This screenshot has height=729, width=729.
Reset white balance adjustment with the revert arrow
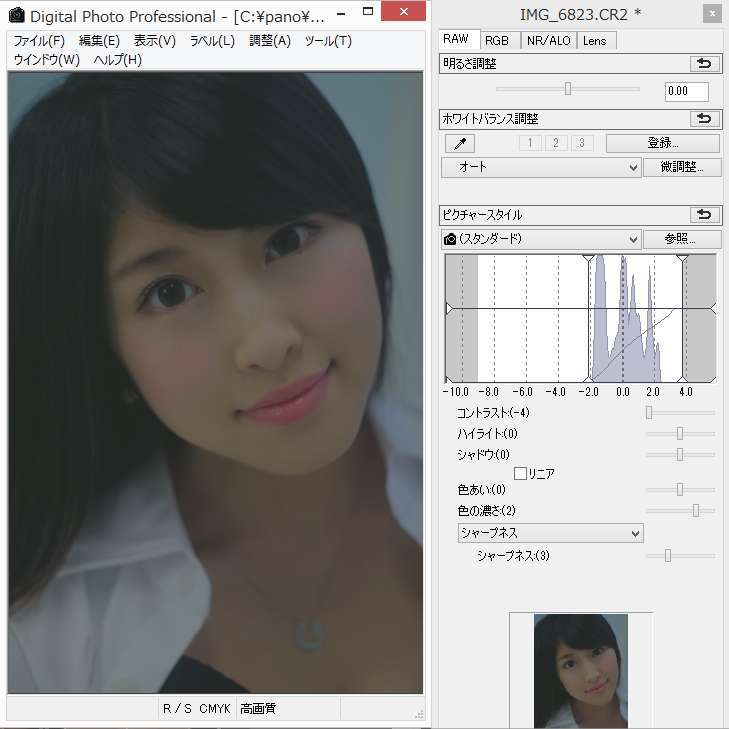pos(704,119)
